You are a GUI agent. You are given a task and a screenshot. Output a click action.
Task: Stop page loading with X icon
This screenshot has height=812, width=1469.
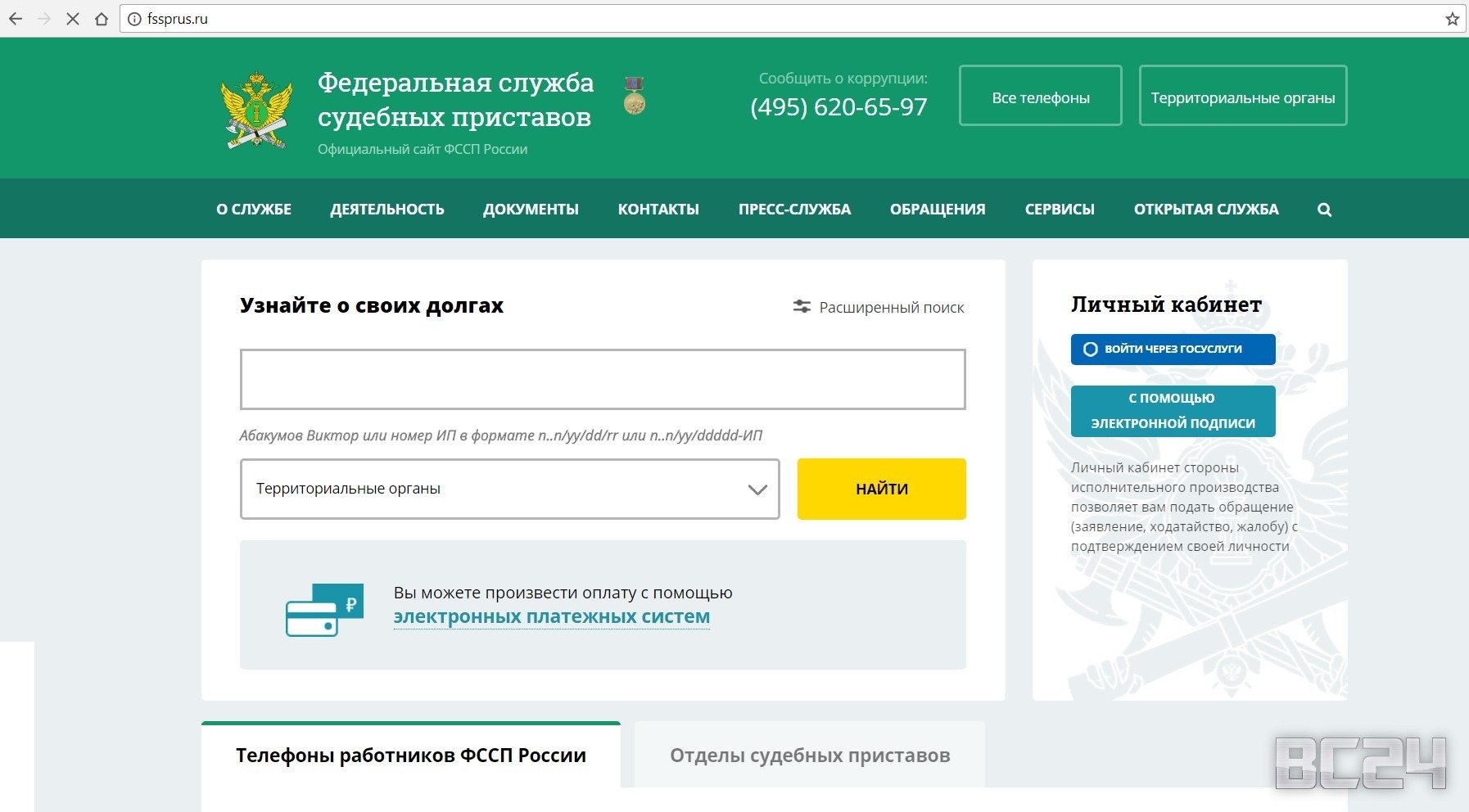click(73, 19)
